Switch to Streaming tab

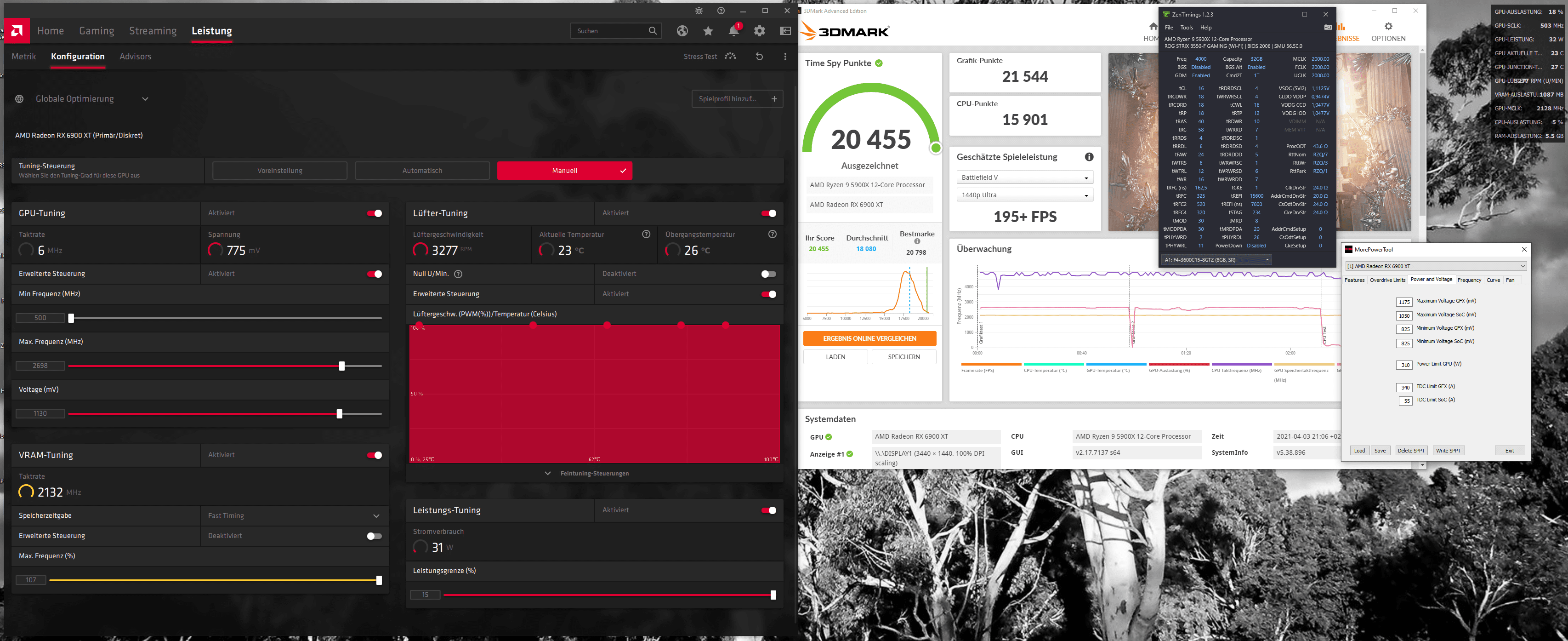pos(153,30)
